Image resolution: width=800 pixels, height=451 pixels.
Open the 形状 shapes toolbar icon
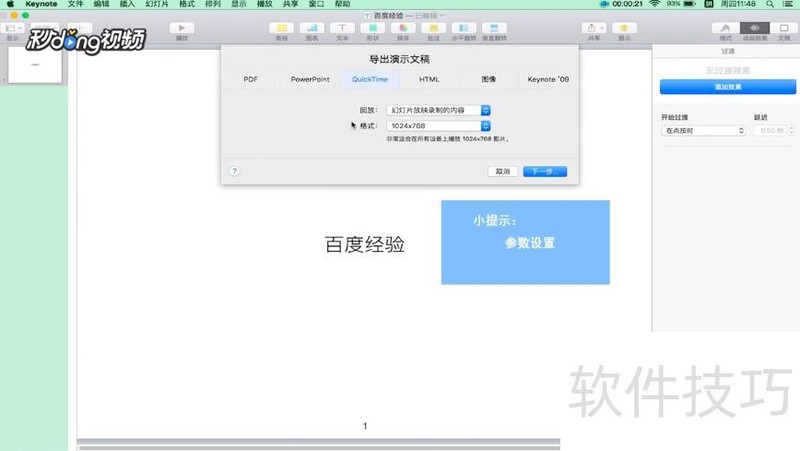[373, 28]
